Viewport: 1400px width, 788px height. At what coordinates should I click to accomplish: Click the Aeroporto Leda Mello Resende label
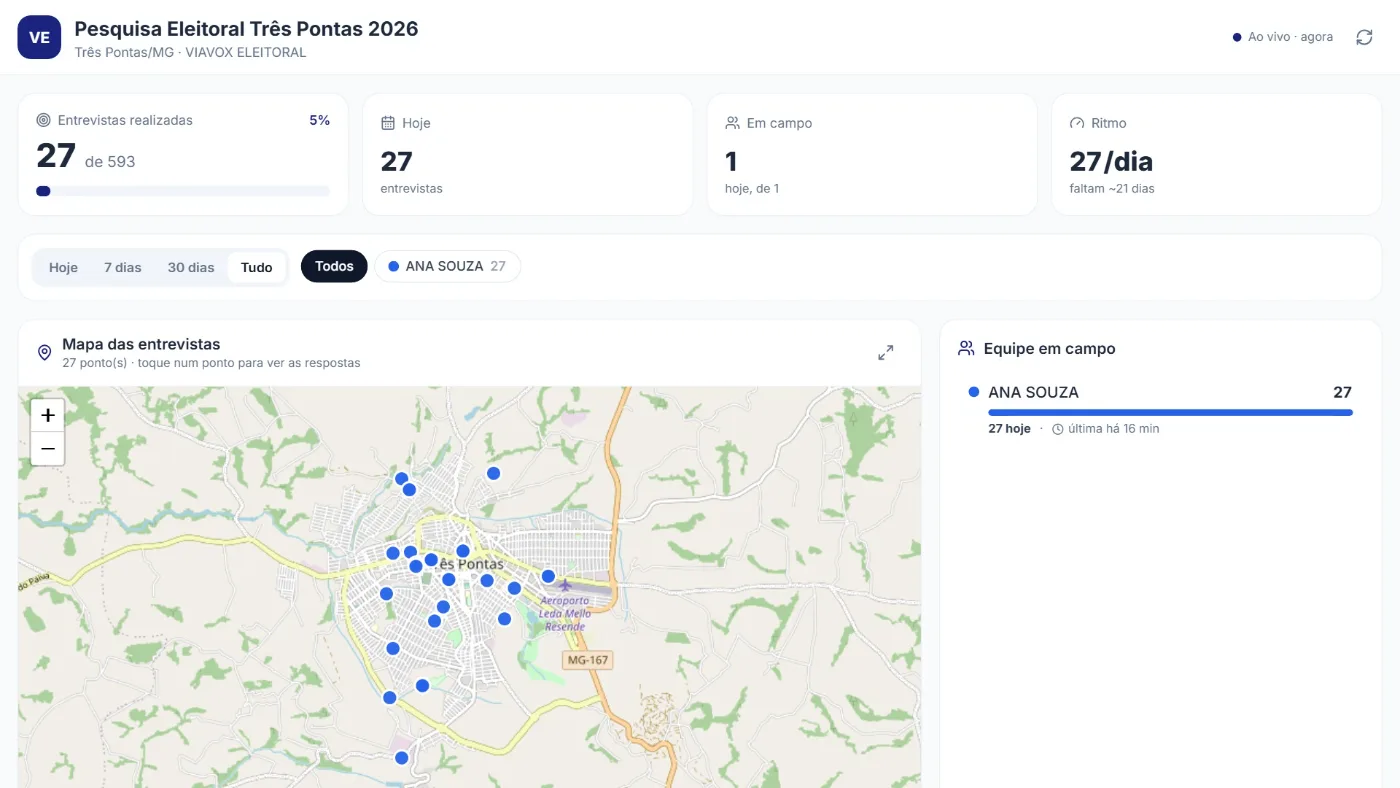[565, 614]
